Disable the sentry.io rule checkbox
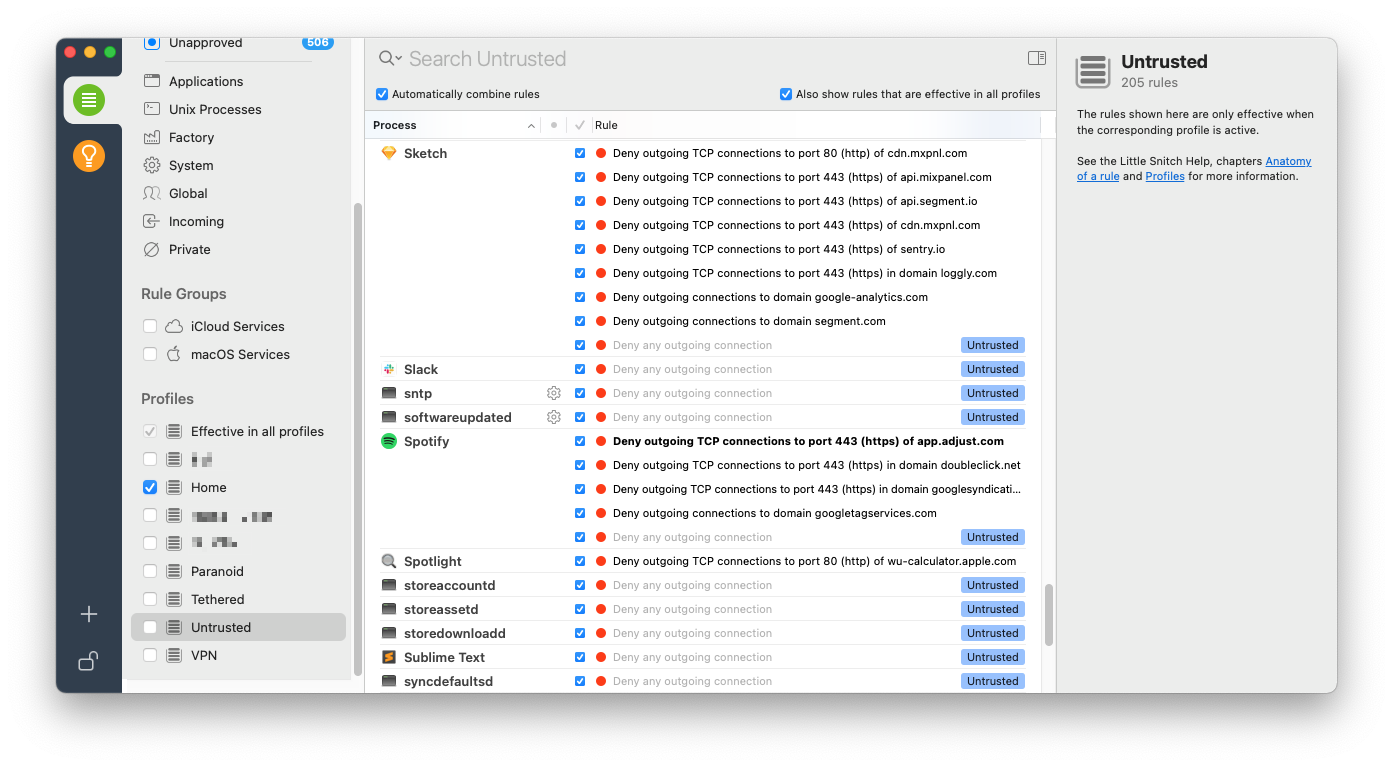Screen dimensions: 1393x767 [580, 249]
